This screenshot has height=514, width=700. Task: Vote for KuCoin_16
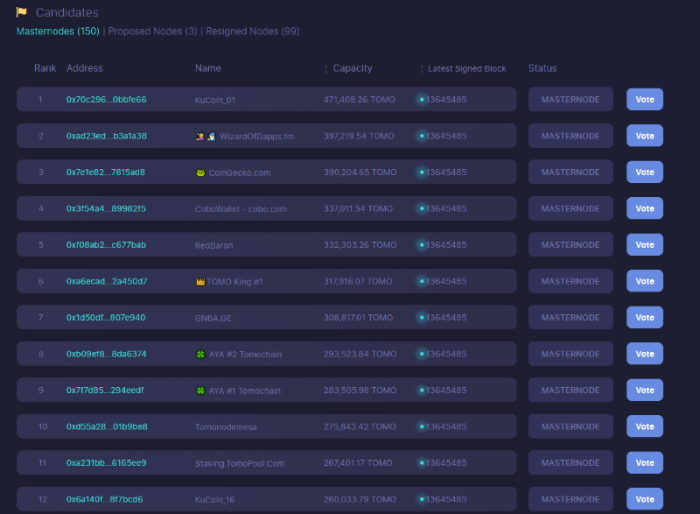point(645,499)
